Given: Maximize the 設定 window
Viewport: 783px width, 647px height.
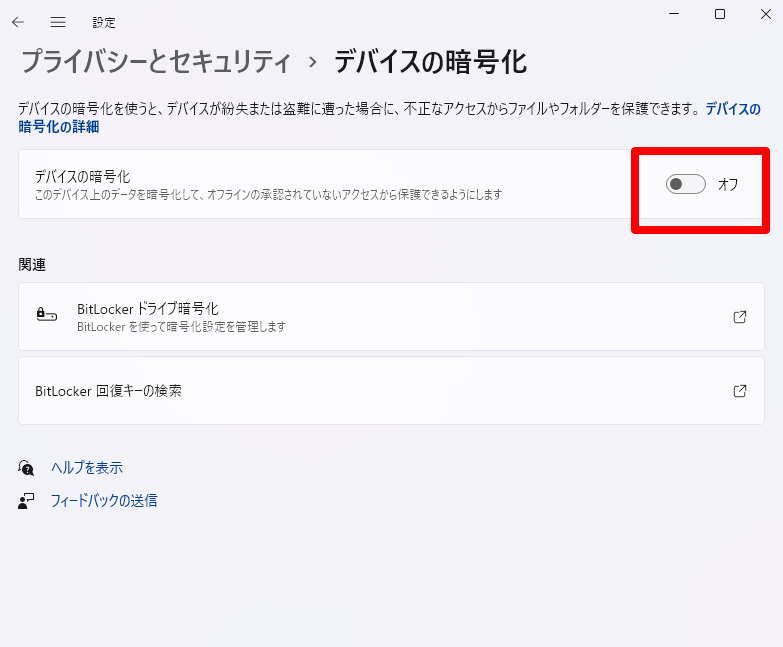Looking at the screenshot, I should (720, 14).
